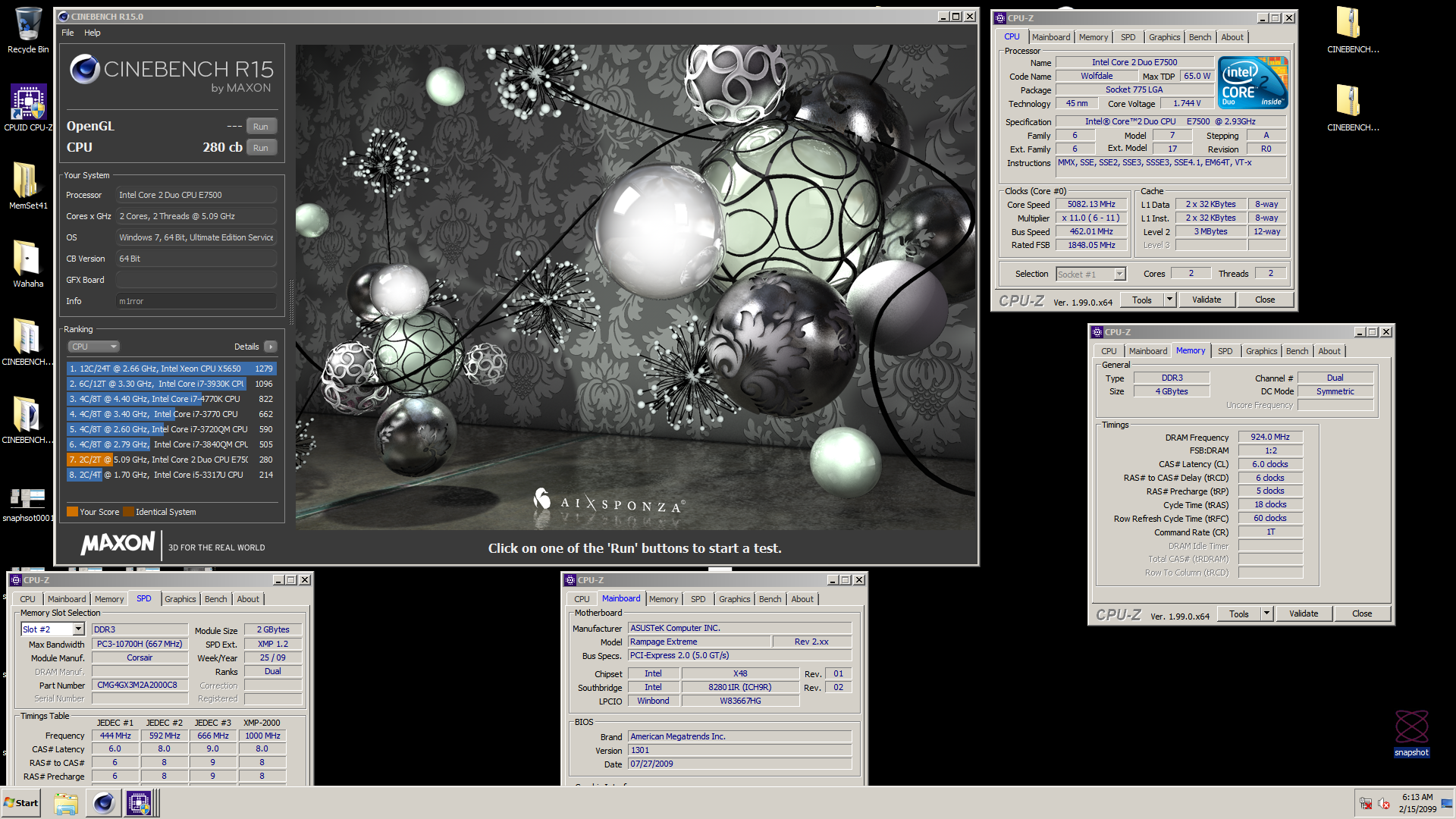
Task: Click the Identical System brown legend swatch
Action: pyautogui.click(x=128, y=512)
